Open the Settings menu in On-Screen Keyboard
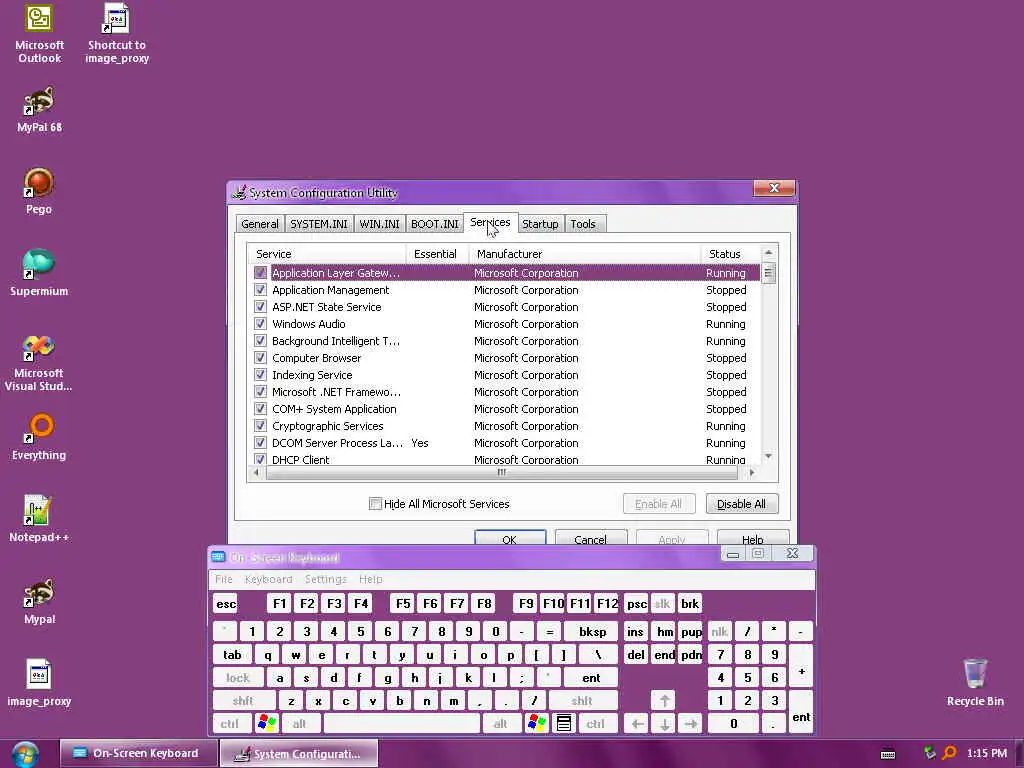This screenshot has width=1024, height=768. point(326,579)
